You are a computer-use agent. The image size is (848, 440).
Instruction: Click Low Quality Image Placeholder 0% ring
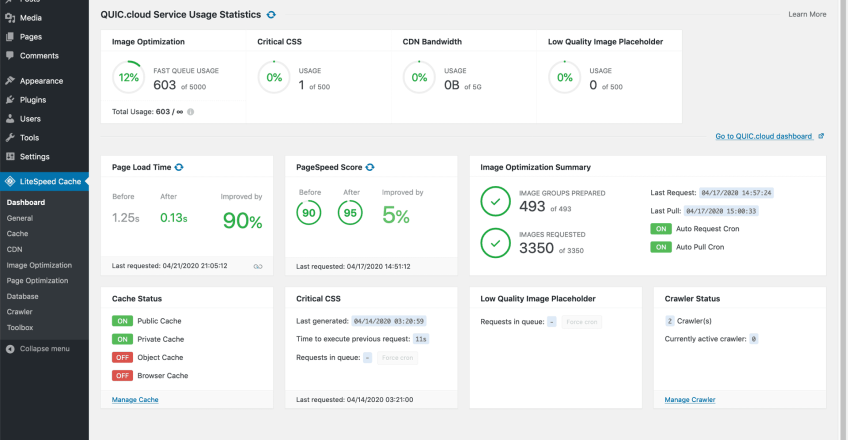(565, 77)
